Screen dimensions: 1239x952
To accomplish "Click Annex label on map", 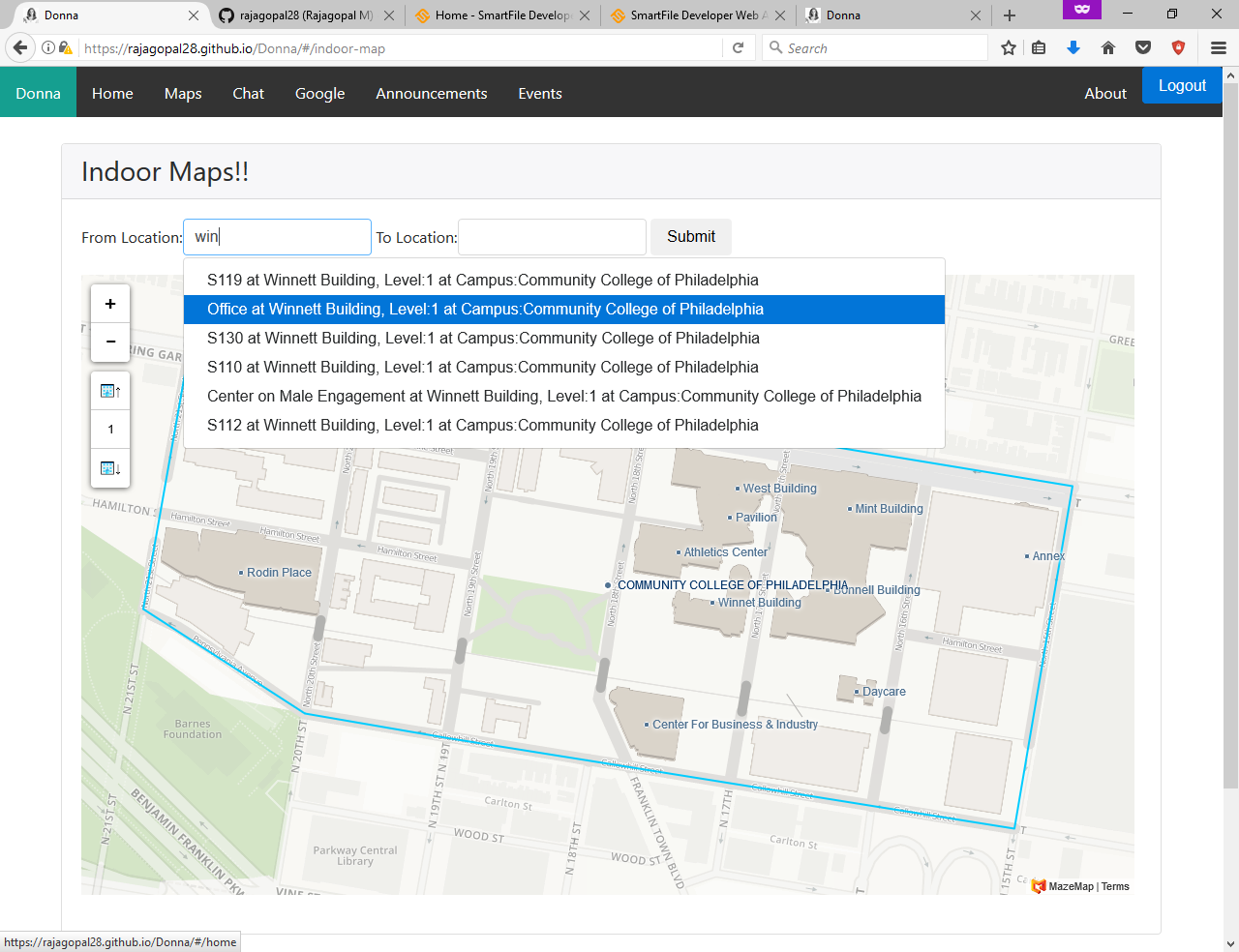I will coord(1048,556).
